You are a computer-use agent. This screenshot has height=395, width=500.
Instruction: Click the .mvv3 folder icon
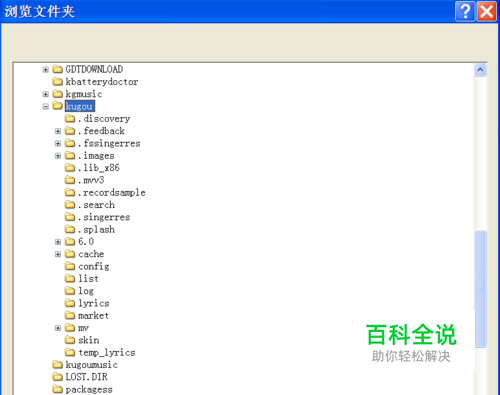(70, 180)
